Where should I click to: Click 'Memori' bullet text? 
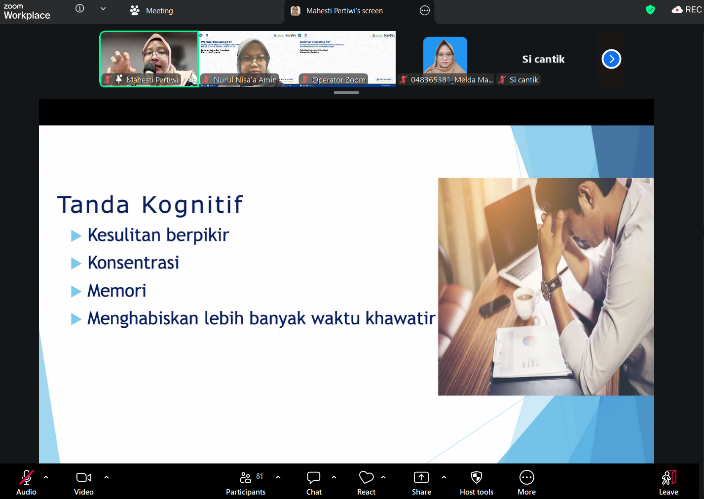pyautogui.click(x=117, y=291)
